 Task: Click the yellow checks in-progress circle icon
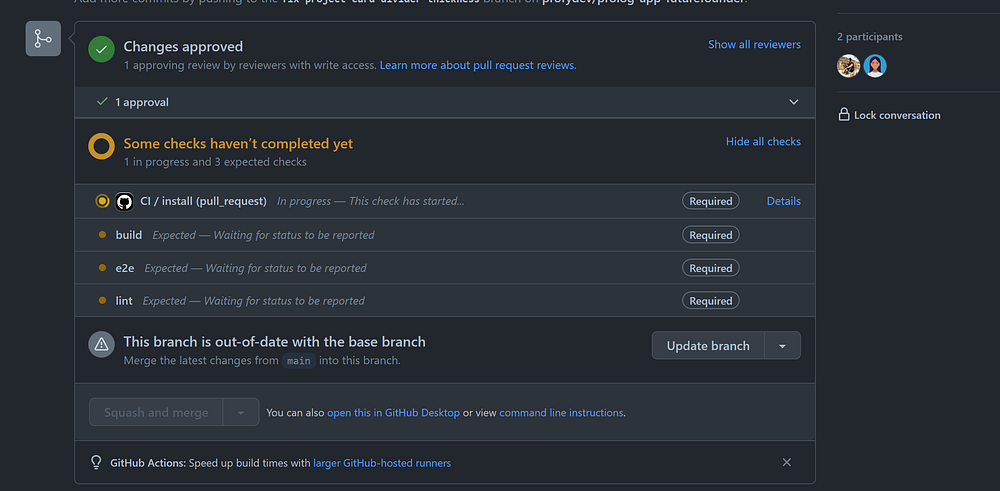click(x=101, y=147)
